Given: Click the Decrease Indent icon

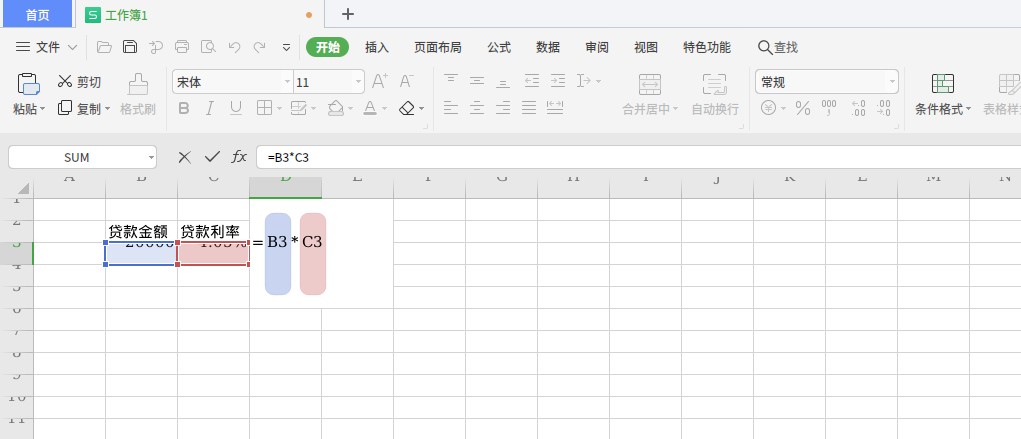Looking at the screenshot, I should [x=532, y=81].
